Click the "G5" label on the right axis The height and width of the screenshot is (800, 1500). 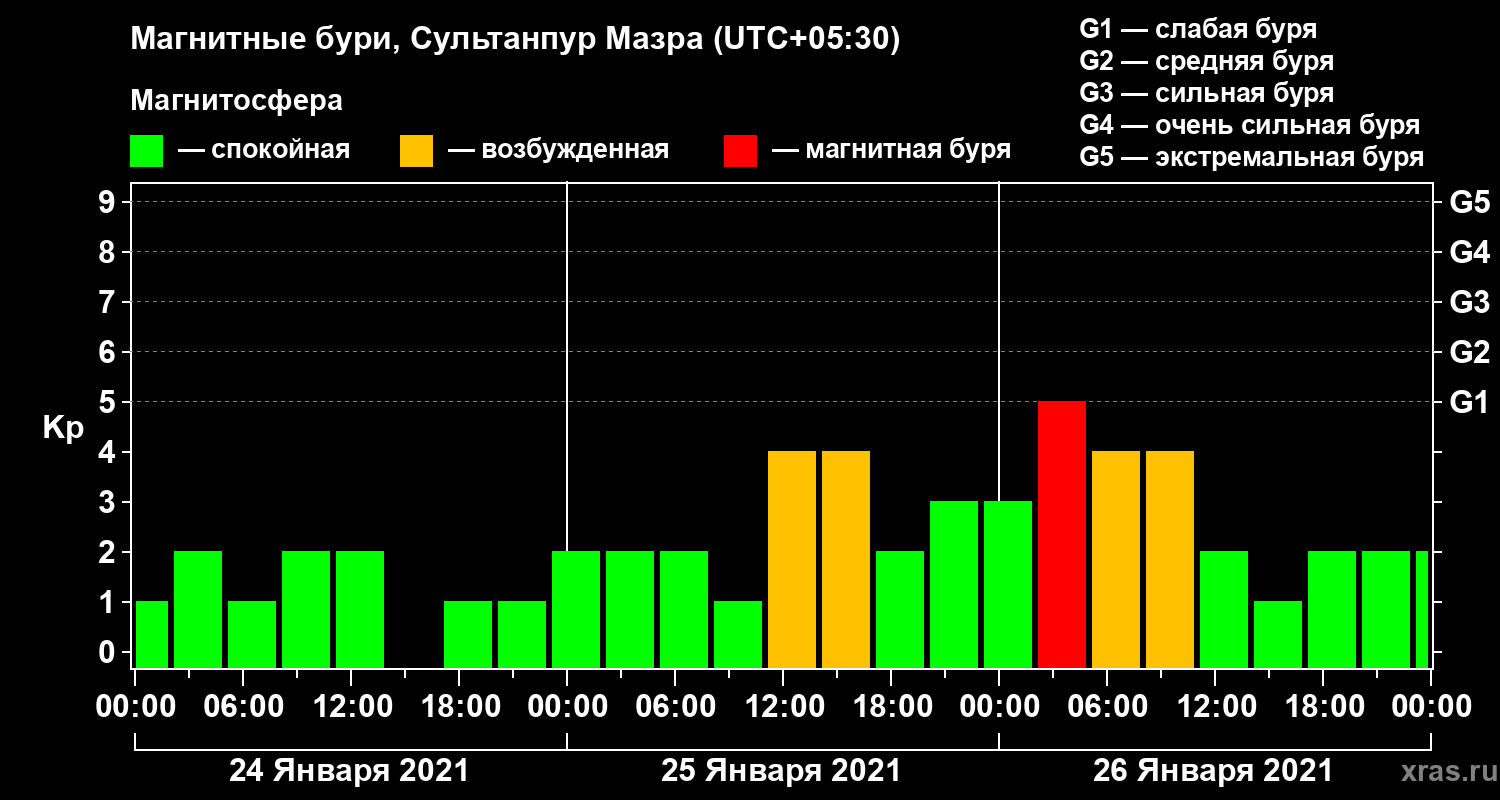coord(1469,202)
